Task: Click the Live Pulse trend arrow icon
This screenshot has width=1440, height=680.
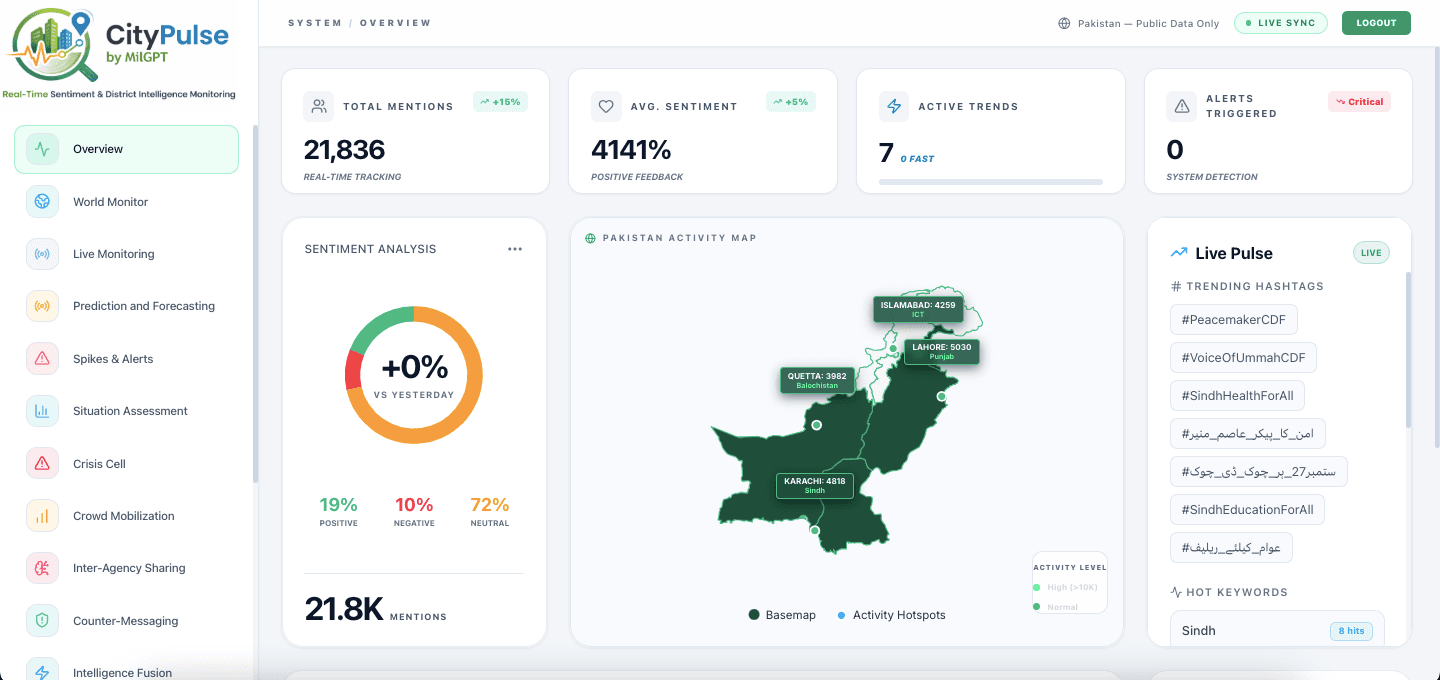Action: [x=1179, y=253]
